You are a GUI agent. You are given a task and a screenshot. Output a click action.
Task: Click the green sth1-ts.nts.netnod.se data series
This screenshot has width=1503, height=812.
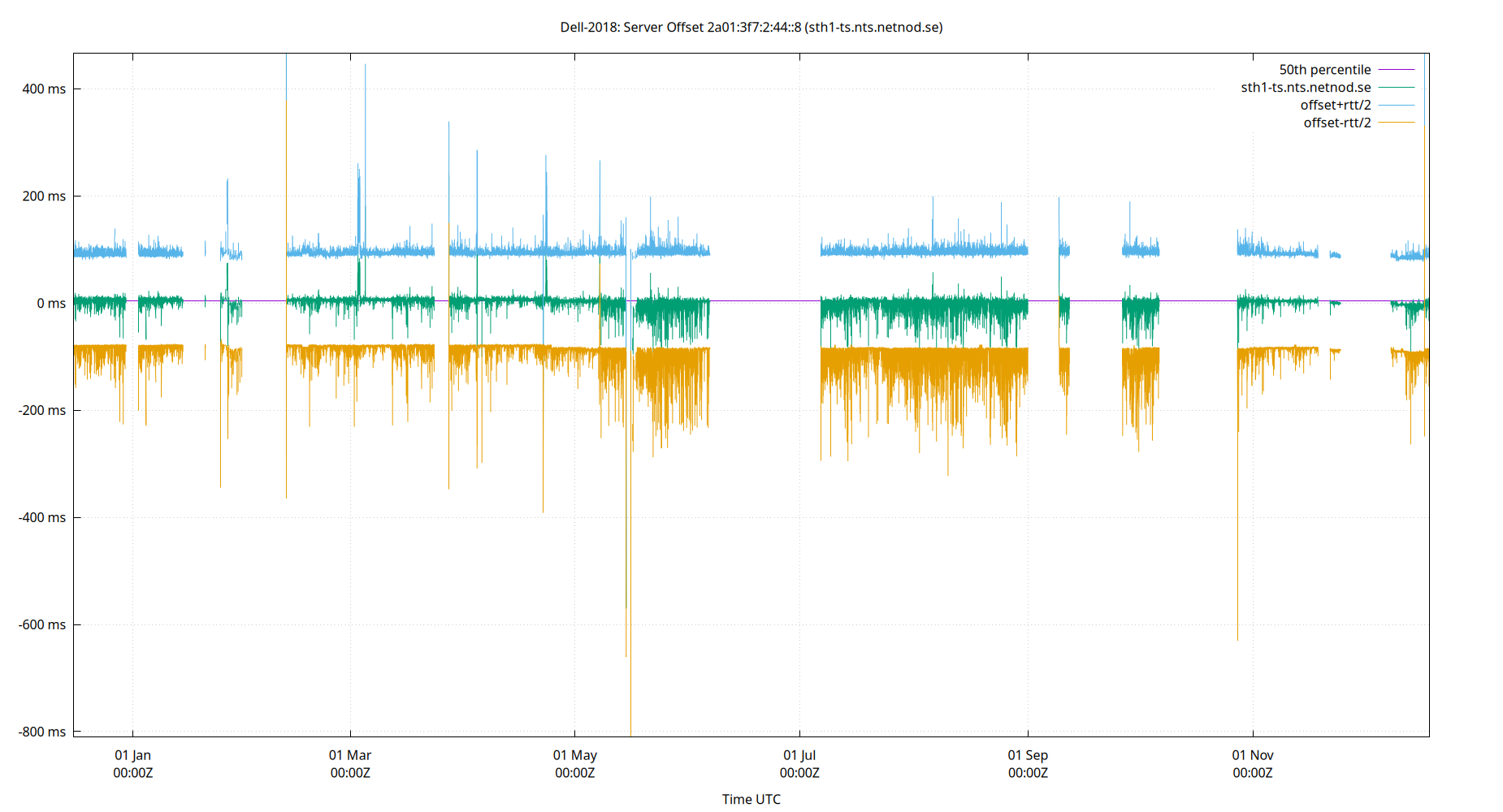coord(894,309)
